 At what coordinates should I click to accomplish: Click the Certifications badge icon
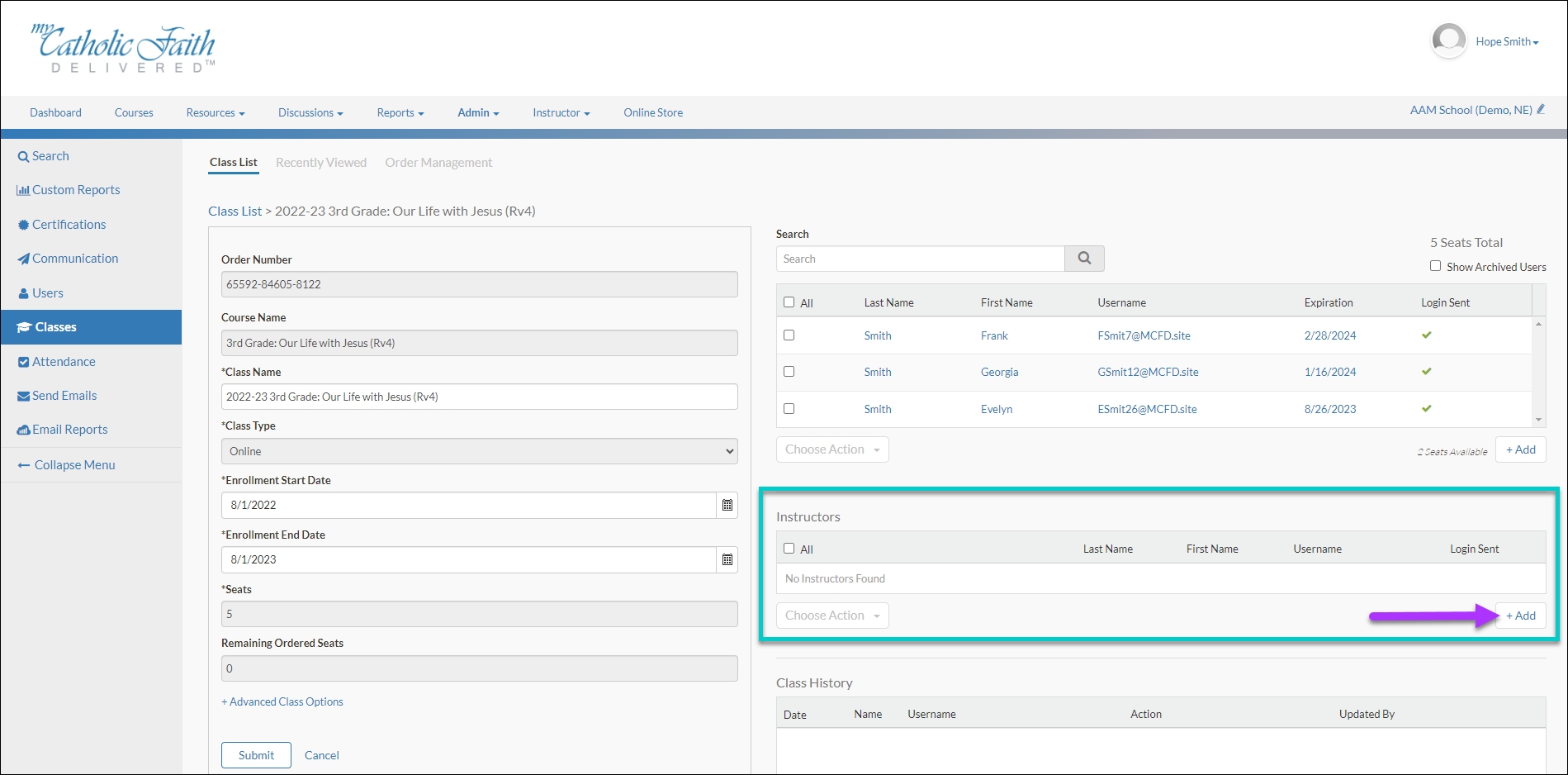tap(23, 225)
